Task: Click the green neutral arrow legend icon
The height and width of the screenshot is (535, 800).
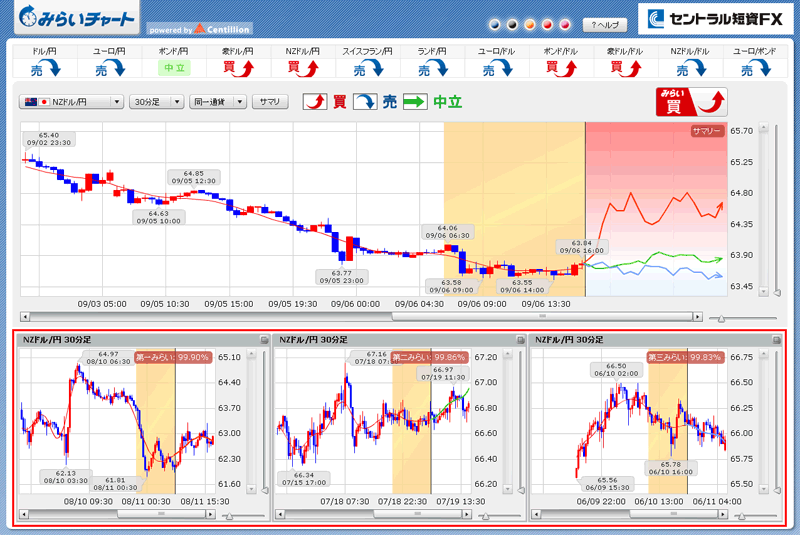Action: pyautogui.click(x=414, y=102)
